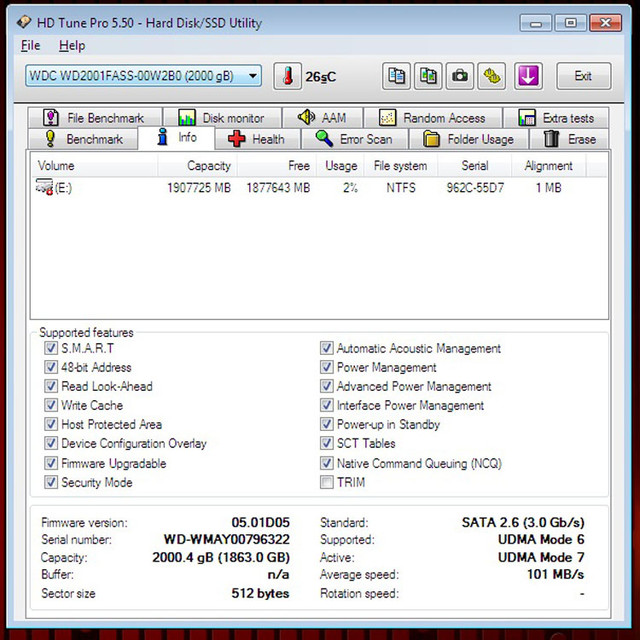Viewport: 640px width, 640px height.
Task: Click the File system column header
Action: point(400,166)
